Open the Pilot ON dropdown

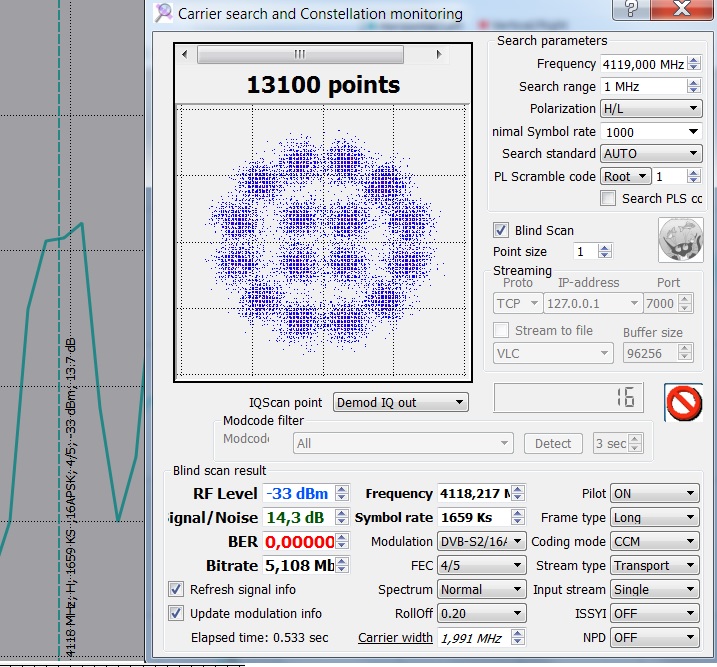pyautogui.click(x=655, y=493)
